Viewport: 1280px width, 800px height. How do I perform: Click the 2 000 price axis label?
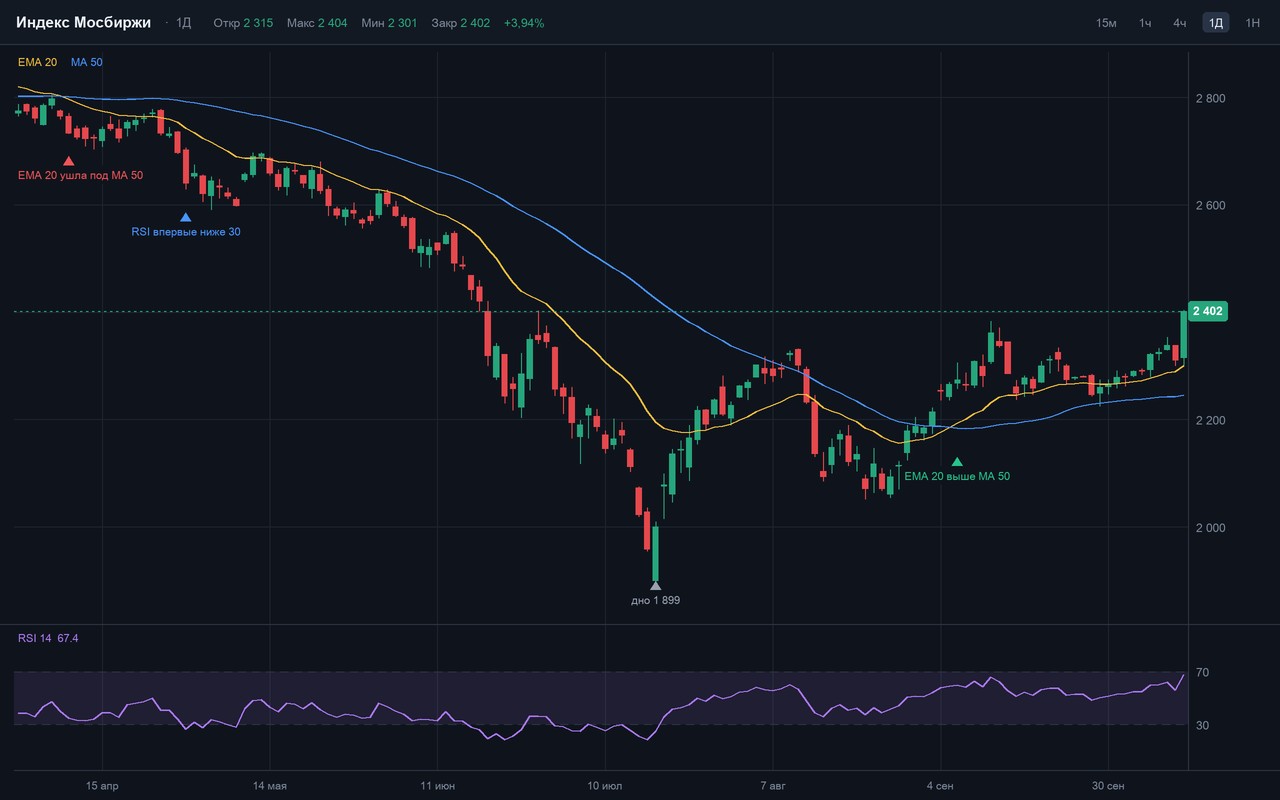(1209, 527)
